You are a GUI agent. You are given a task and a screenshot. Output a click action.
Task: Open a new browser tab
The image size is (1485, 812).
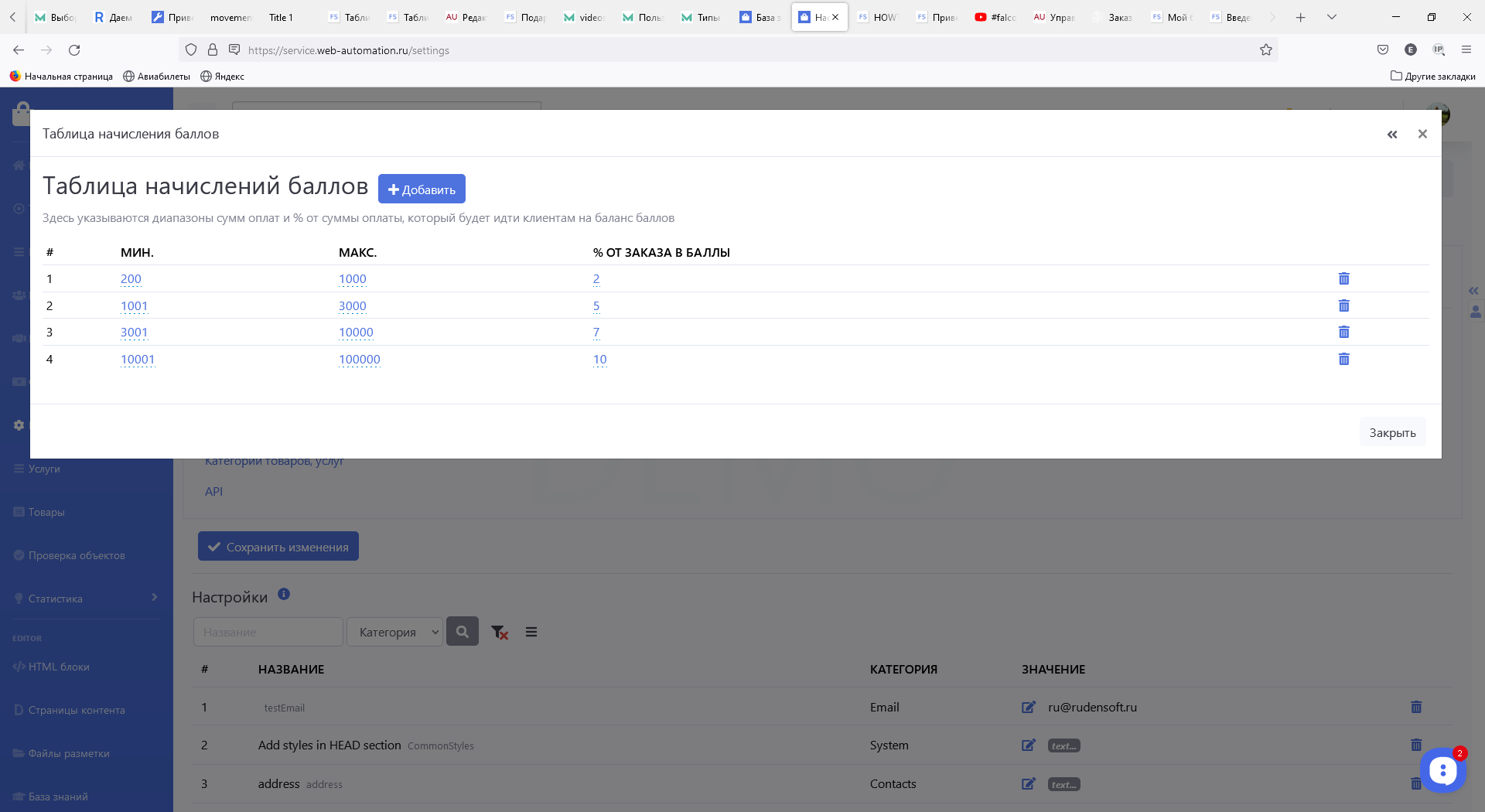point(1300,17)
